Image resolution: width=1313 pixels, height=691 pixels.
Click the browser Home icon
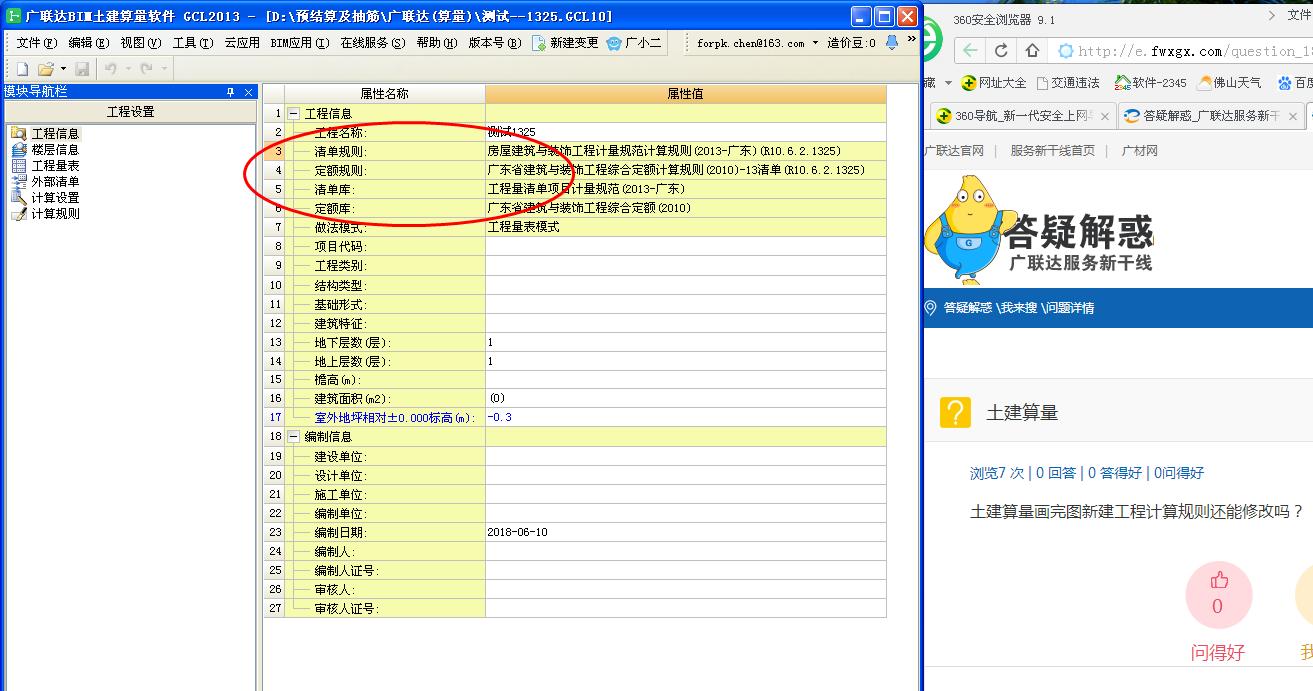tap(1032, 50)
